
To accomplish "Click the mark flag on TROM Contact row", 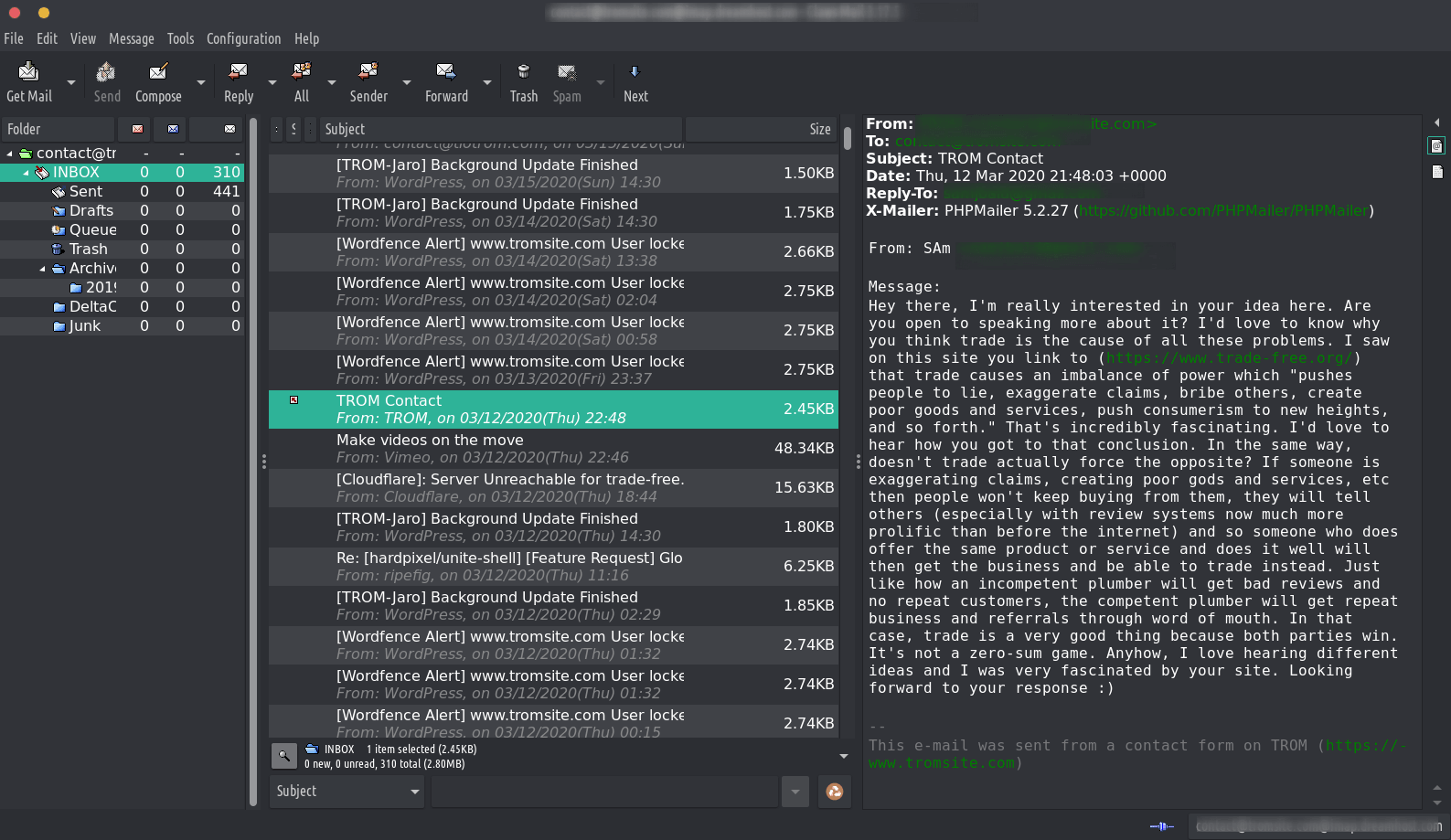I will (x=294, y=400).
